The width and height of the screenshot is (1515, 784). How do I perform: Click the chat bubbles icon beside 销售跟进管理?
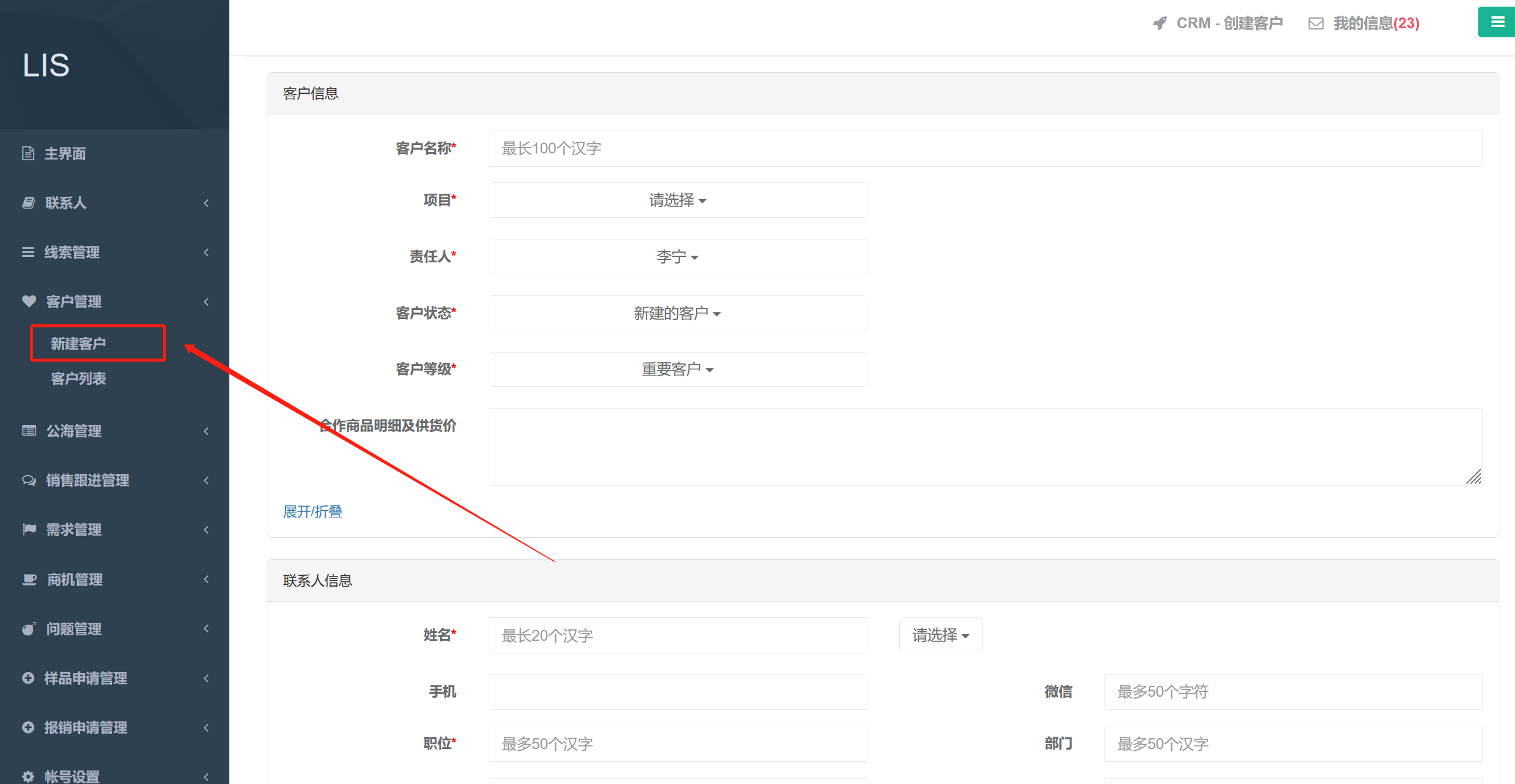(x=29, y=480)
